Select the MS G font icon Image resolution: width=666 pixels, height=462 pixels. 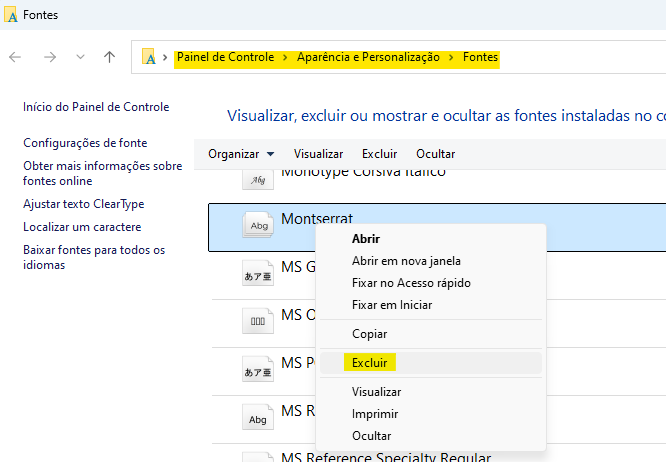258,273
